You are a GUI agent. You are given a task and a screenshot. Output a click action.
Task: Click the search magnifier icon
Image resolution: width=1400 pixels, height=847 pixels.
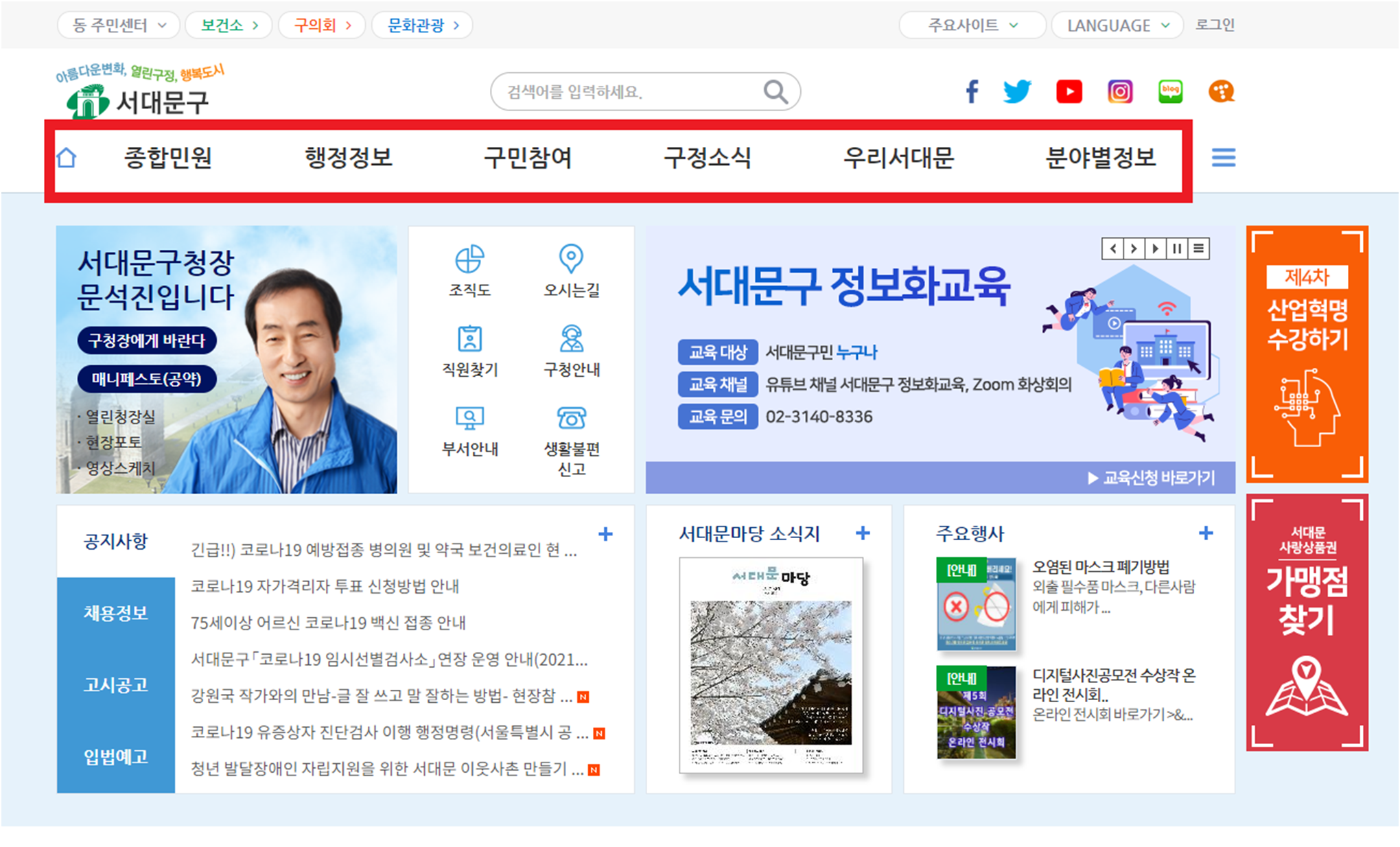775,91
